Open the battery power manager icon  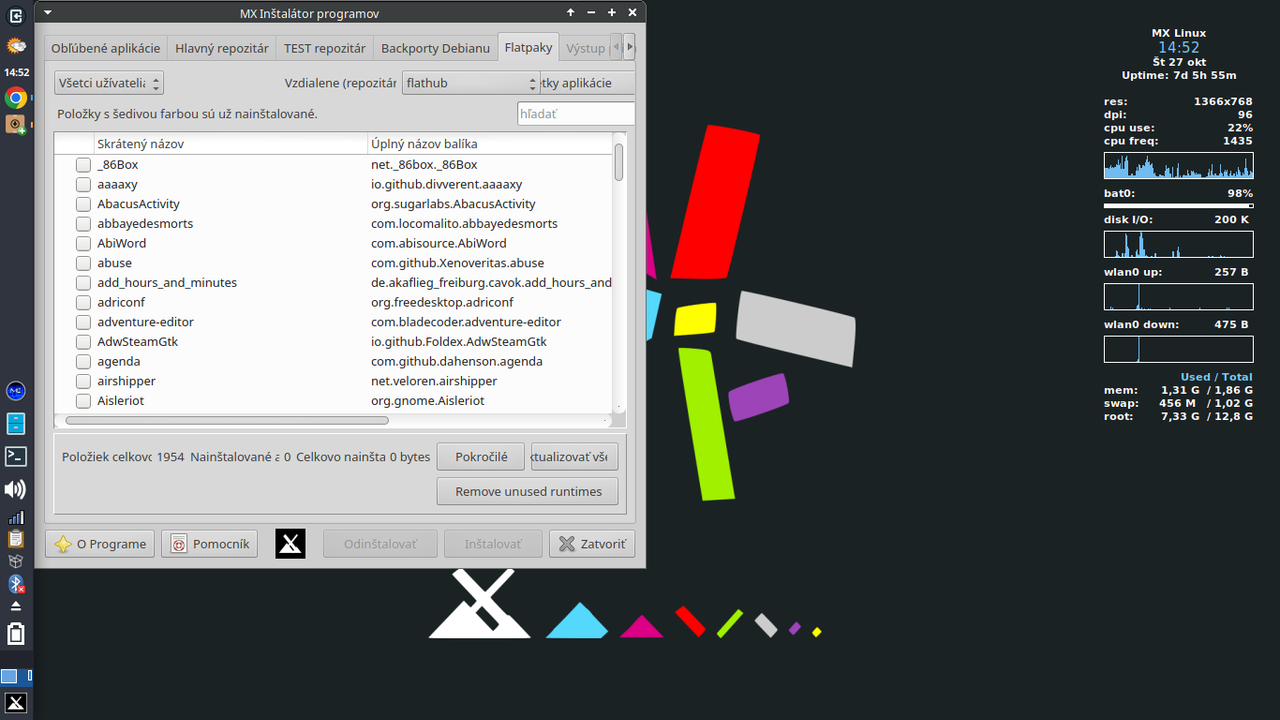[x=16, y=634]
